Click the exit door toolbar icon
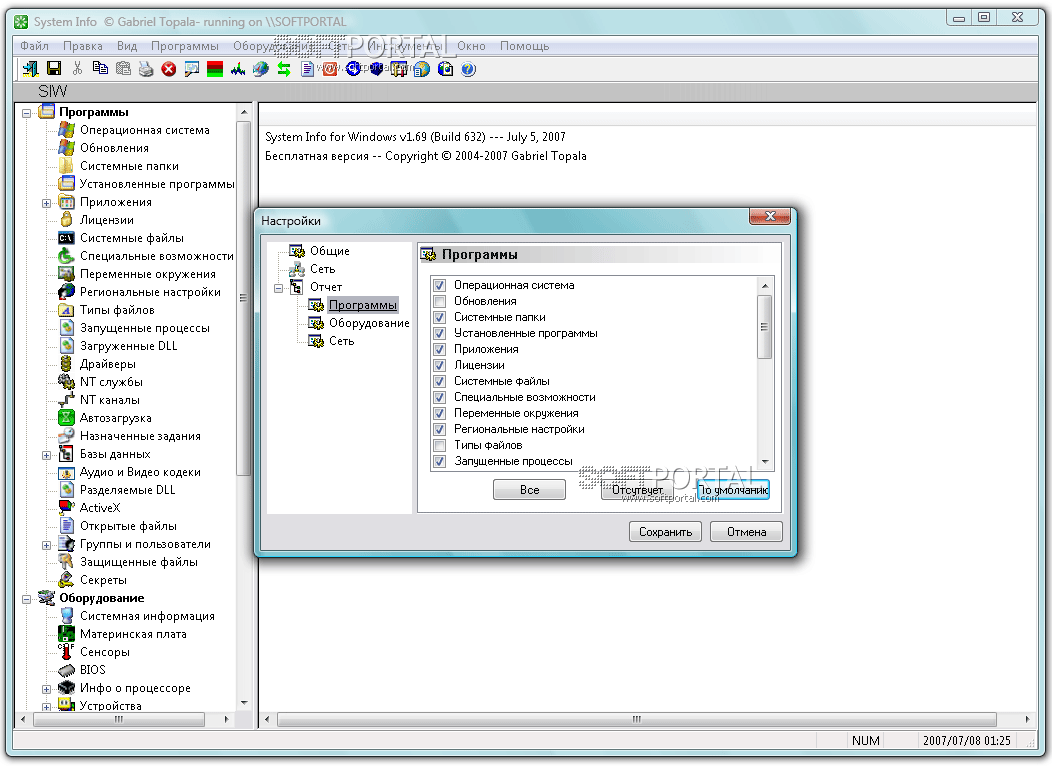The image size is (1052, 766). coord(31,68)
